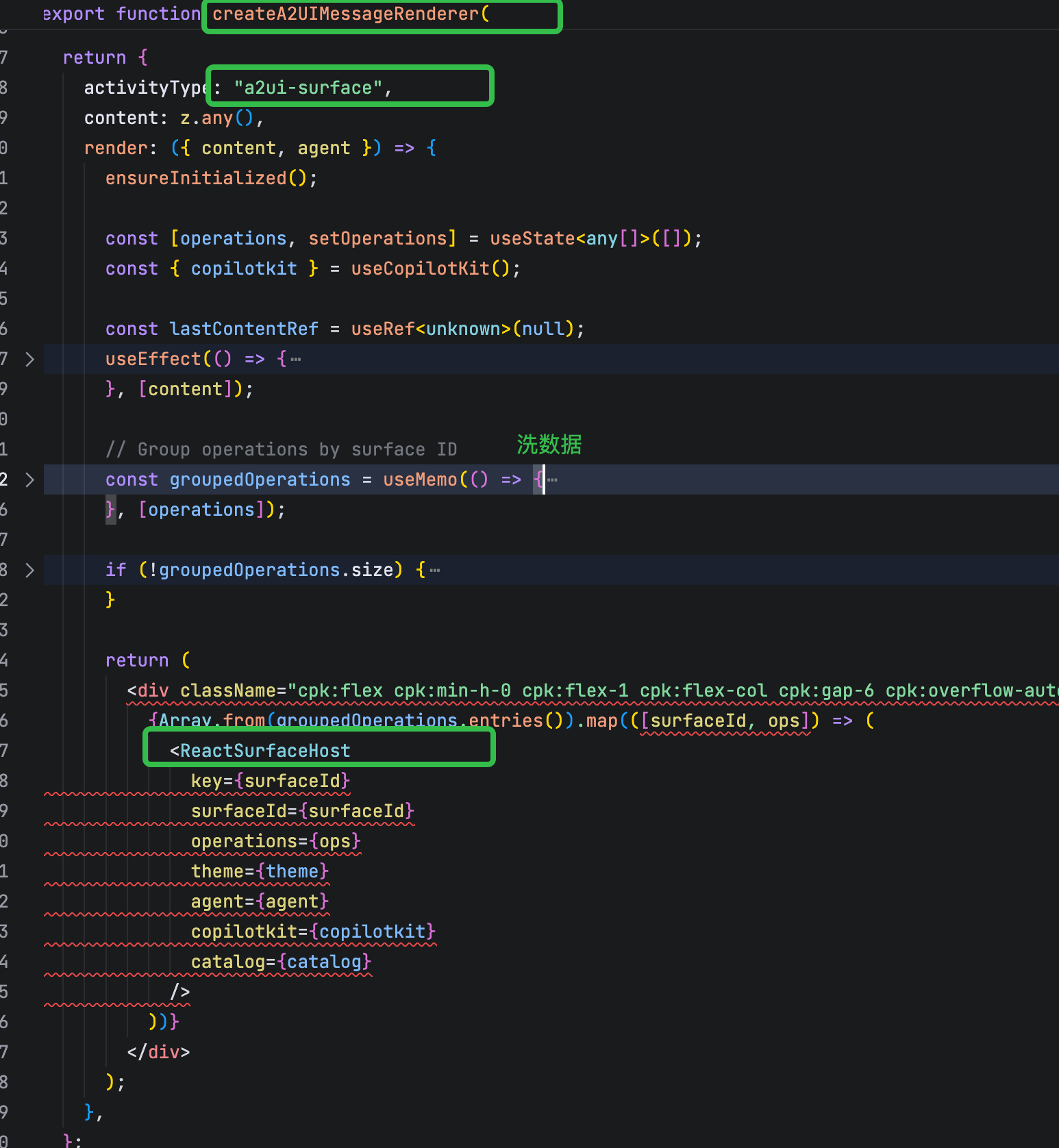The height and width of the screenshot is (1148, 1059).
Task: Click the 'Group operations by surface ID' comment
Action: tap(281, 449)
